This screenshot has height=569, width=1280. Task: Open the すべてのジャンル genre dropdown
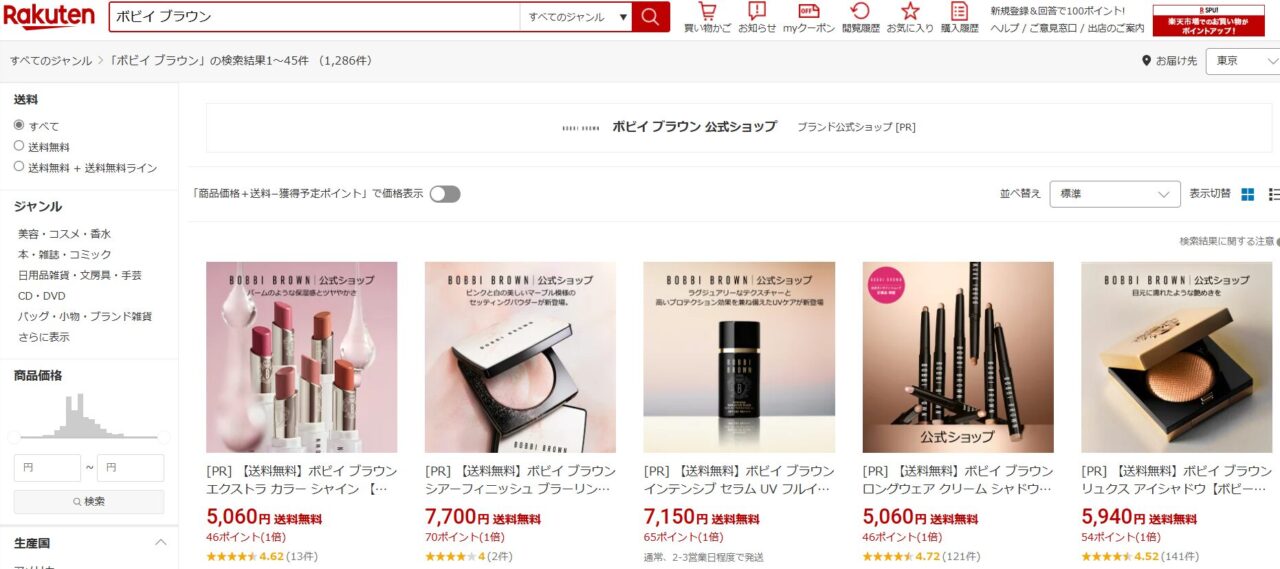pos(576,17)
